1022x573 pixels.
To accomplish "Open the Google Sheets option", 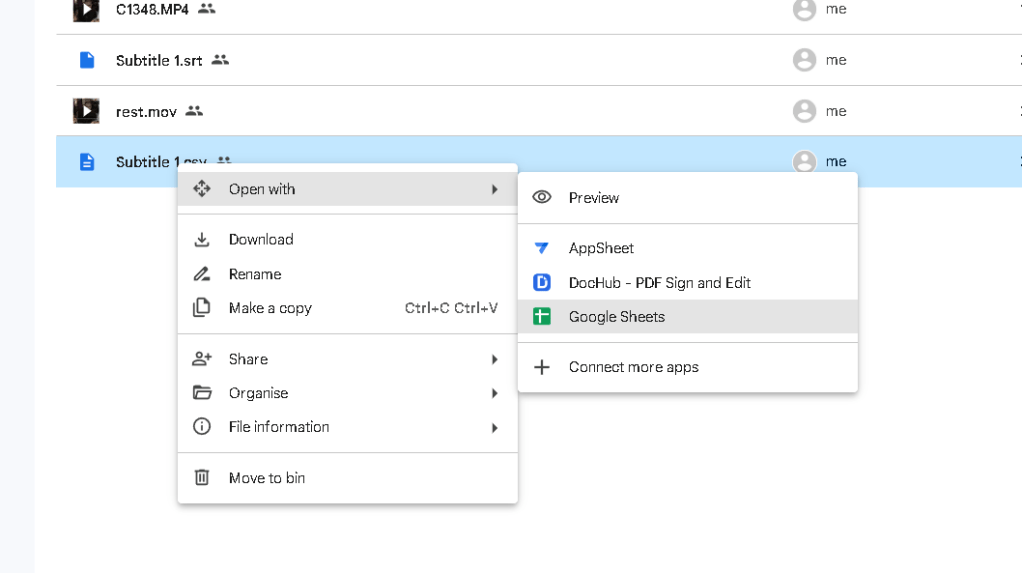I will 688,317.
